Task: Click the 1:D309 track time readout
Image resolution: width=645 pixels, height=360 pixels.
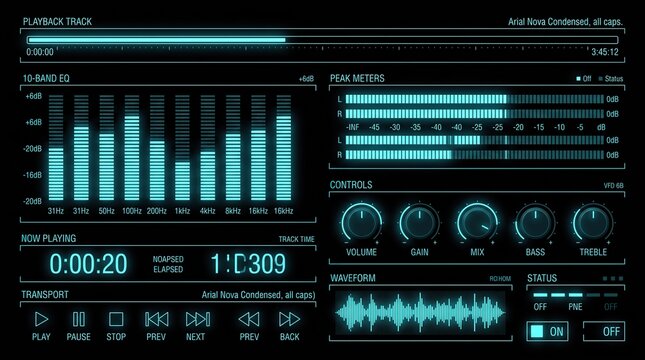Action: click(x=248, y=264)
